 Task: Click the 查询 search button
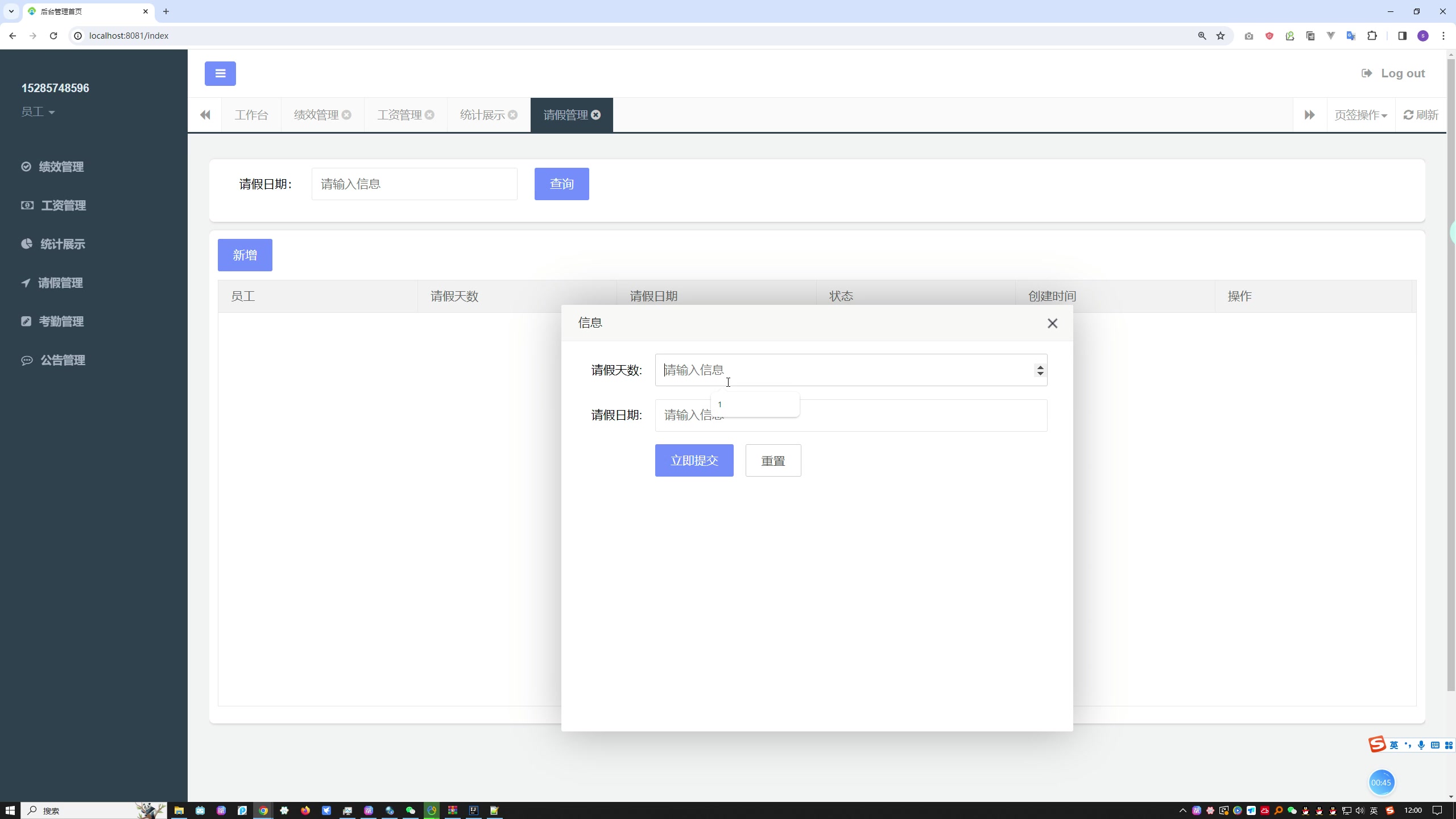pos(561,184)
